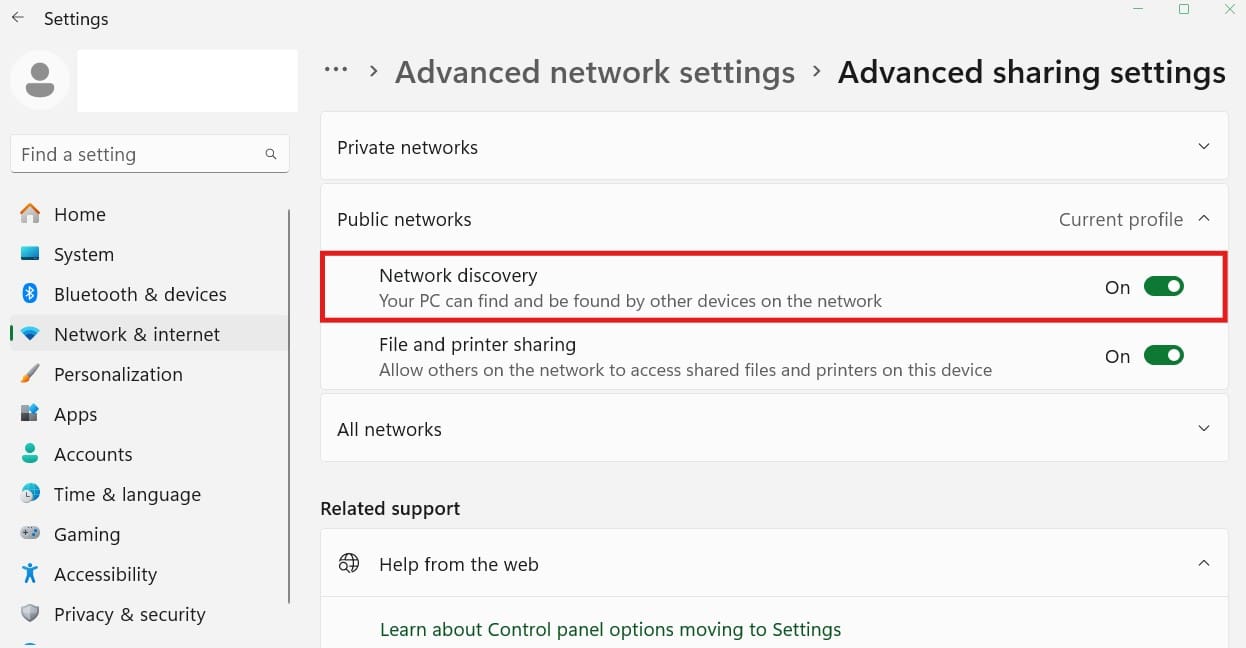Image resolution: width=1246 pixels, height=648 pixels.
Task: Expand the Private networks section
Action: pos(1204,146)
